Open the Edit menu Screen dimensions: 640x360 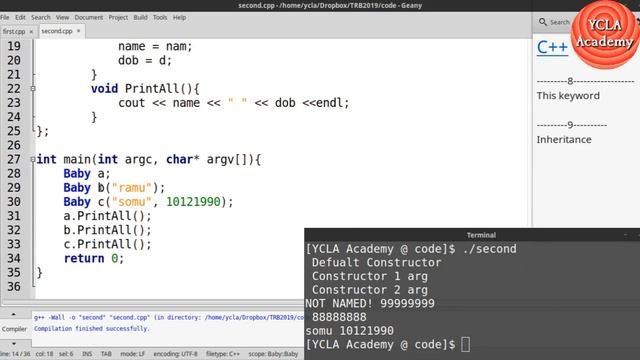click(20, 18)
